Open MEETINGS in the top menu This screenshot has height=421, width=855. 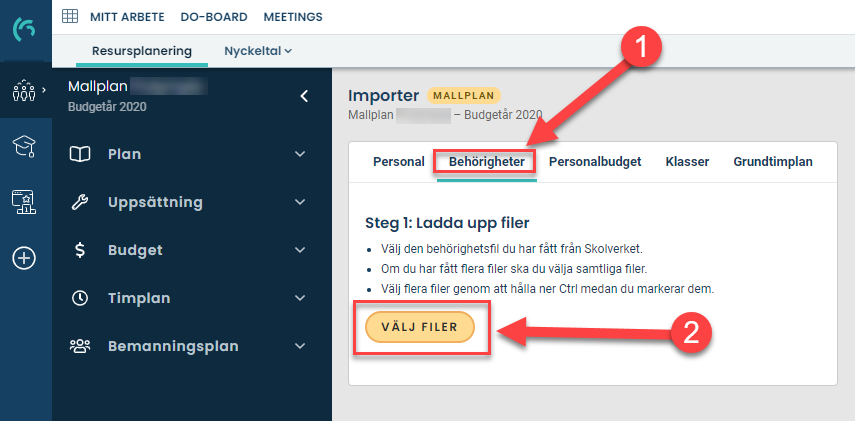[x=293, y=17]
